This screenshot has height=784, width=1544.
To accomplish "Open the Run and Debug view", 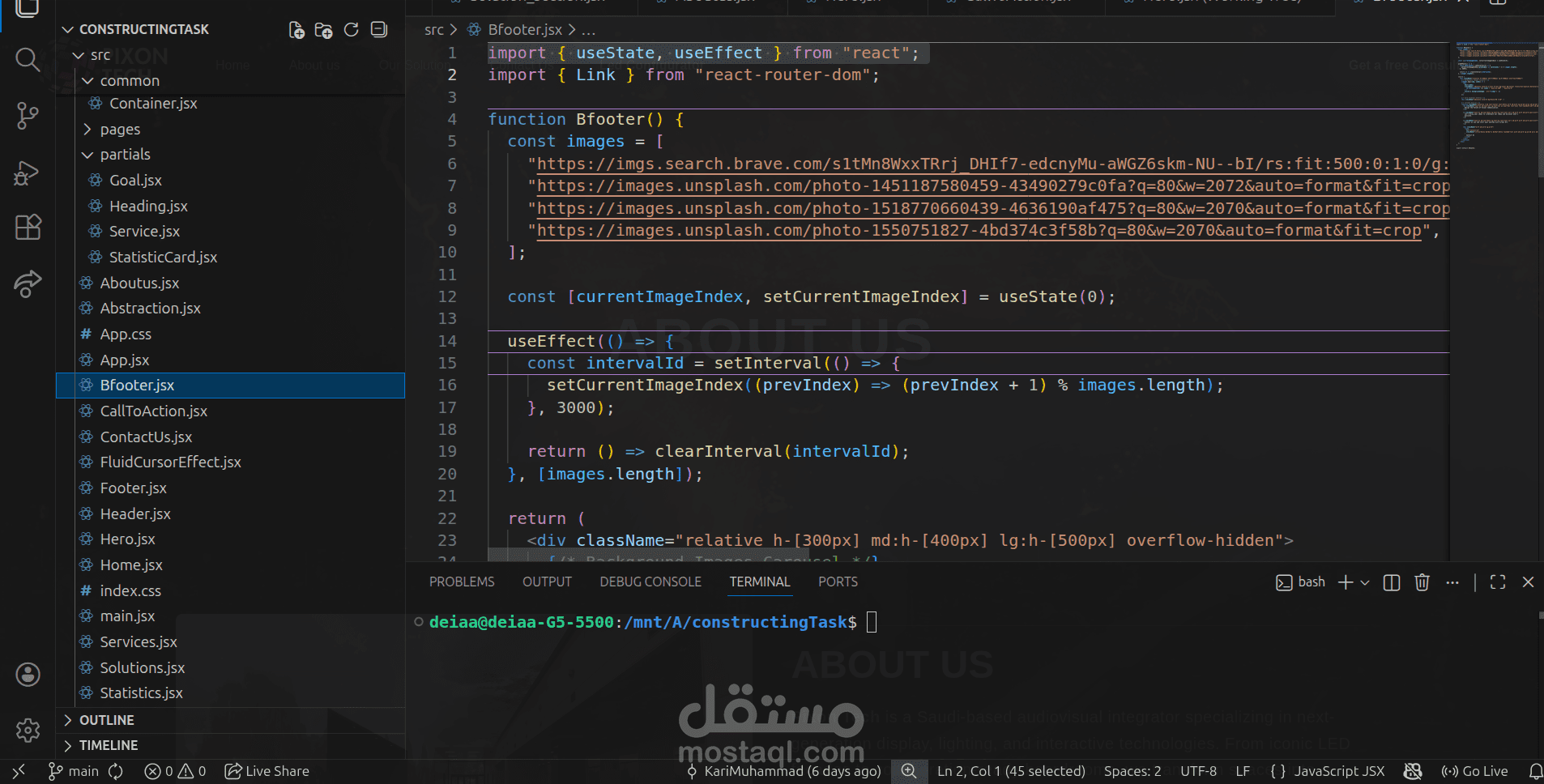I will click(28, 173).
